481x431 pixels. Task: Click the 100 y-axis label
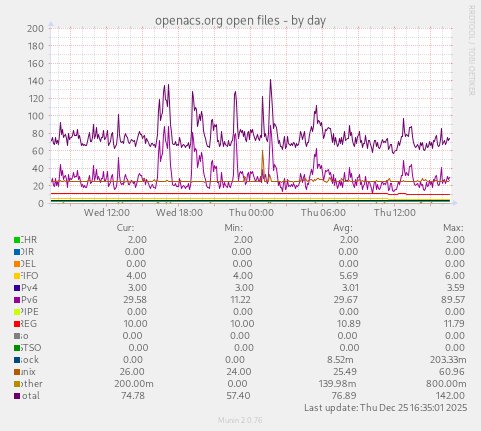[x=35, y=116]
